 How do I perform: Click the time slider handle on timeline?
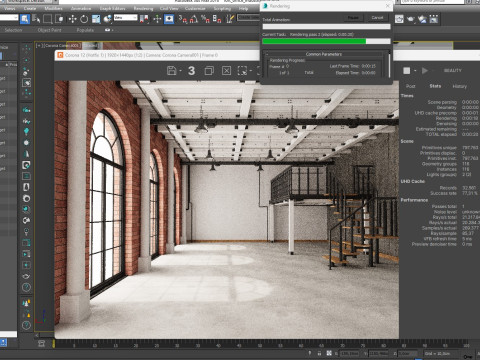(x=54, y=344)
